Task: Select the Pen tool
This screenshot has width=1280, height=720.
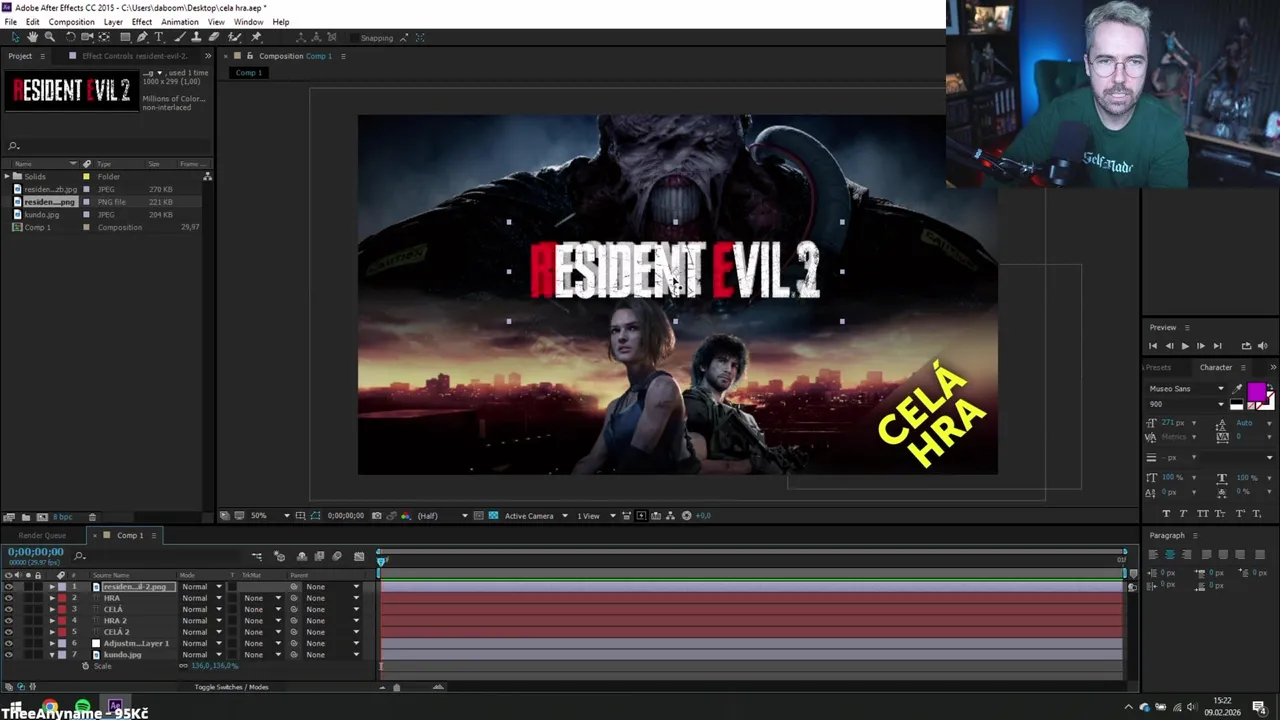Action: click(142, 37)
